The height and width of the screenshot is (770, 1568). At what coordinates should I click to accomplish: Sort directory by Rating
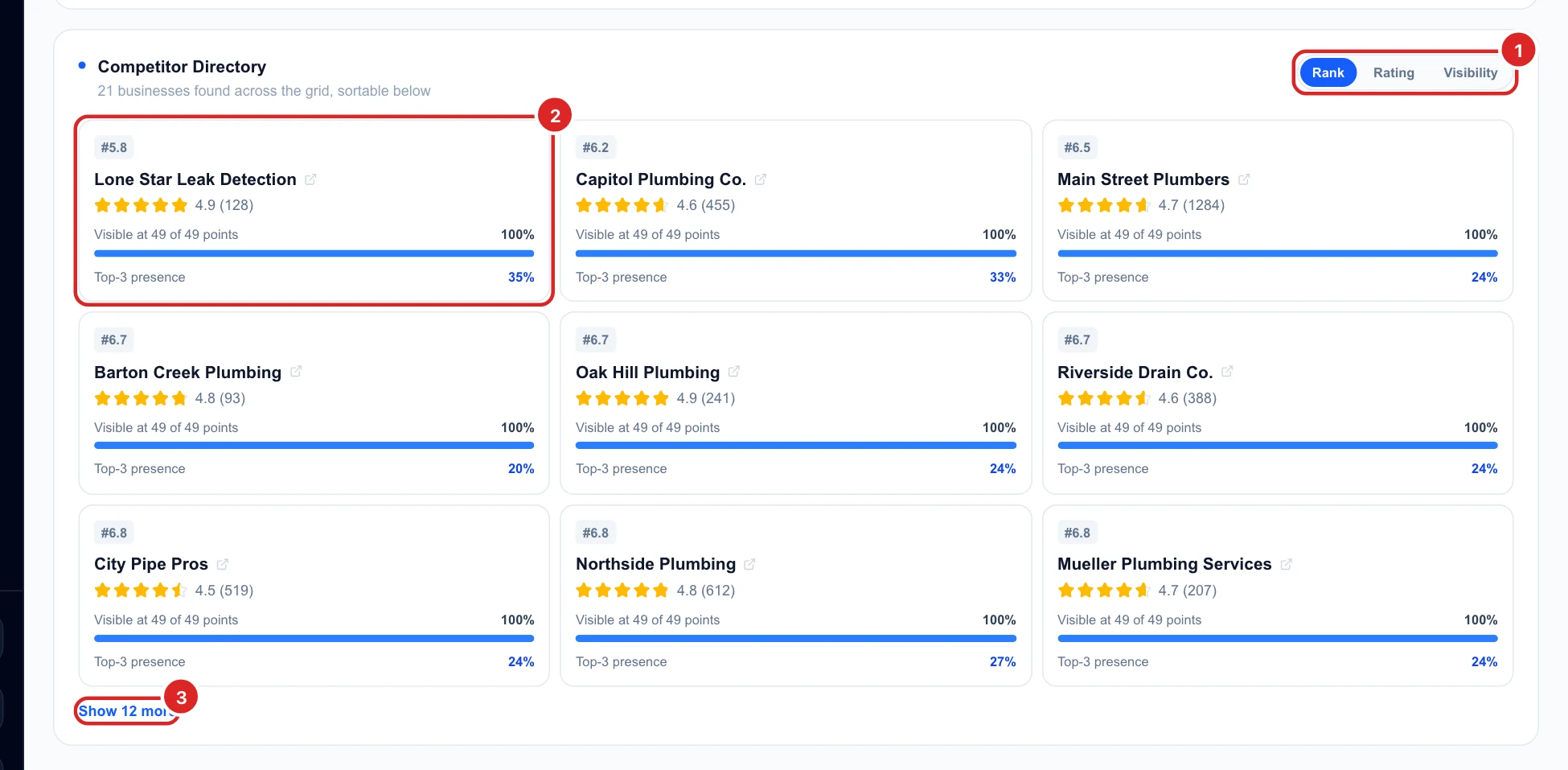pyautogui.click(x=1394, y=72)
